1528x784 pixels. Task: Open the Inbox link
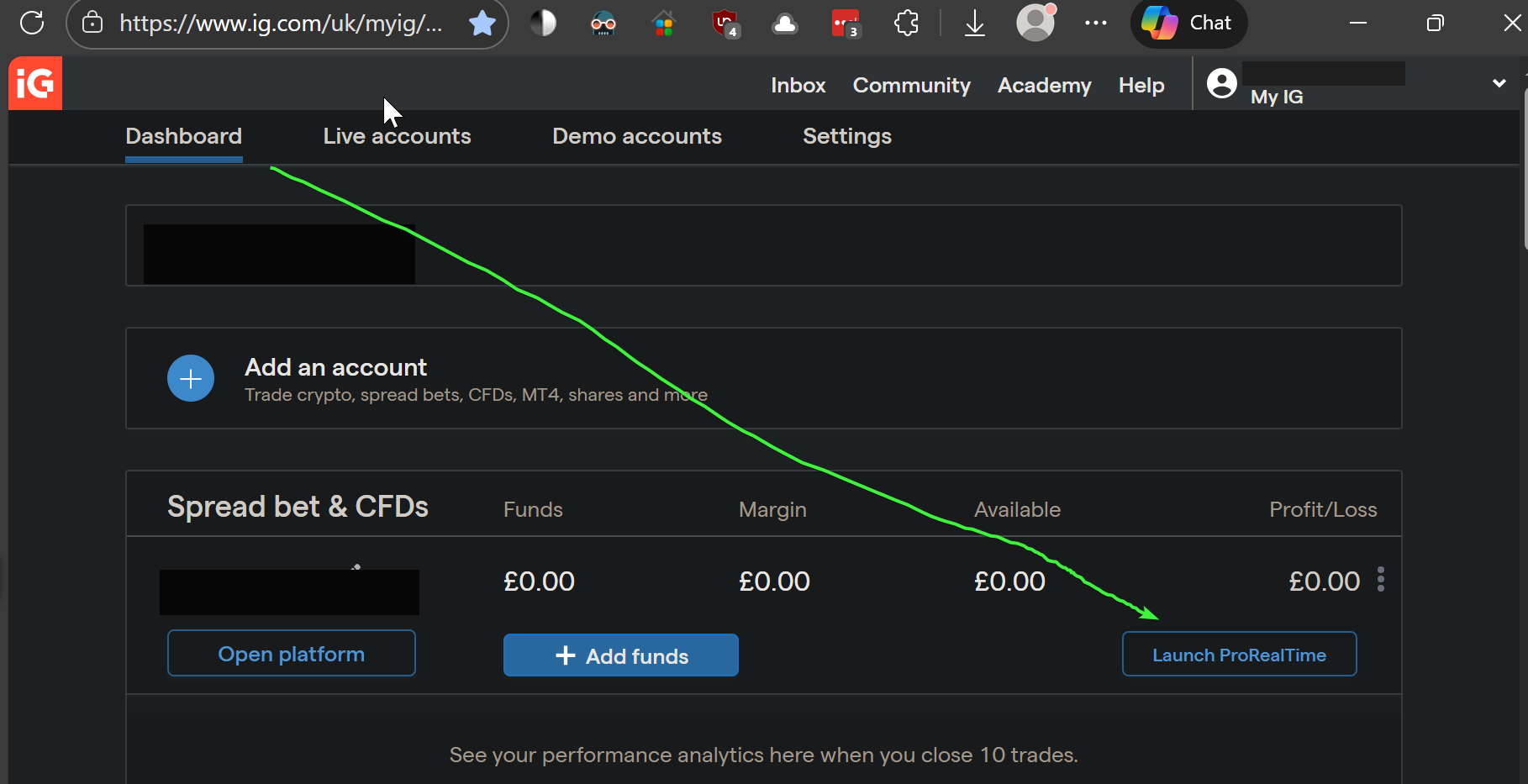click(798, 85)
